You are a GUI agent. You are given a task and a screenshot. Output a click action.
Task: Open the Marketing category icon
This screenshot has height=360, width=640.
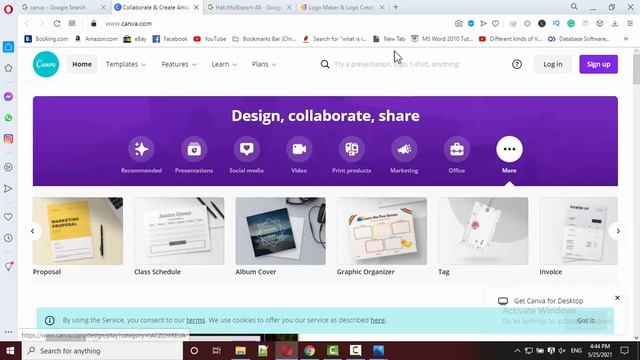[x=404, y=149]
